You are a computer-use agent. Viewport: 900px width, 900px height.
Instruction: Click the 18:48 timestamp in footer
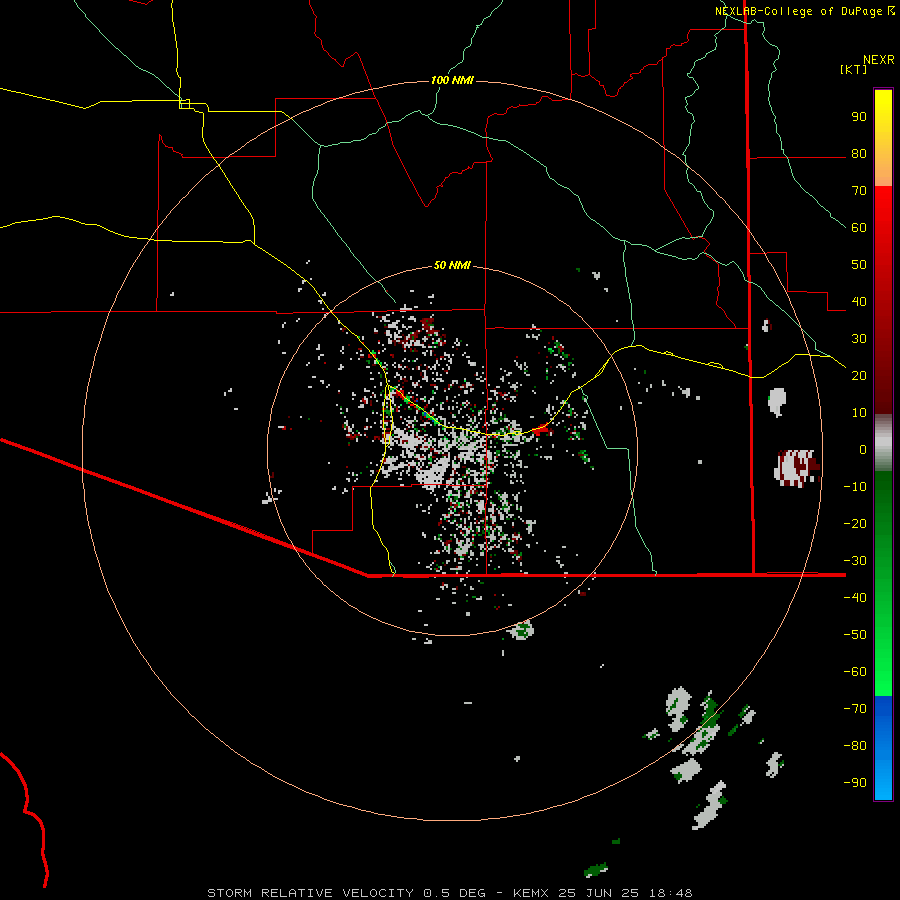670,893
